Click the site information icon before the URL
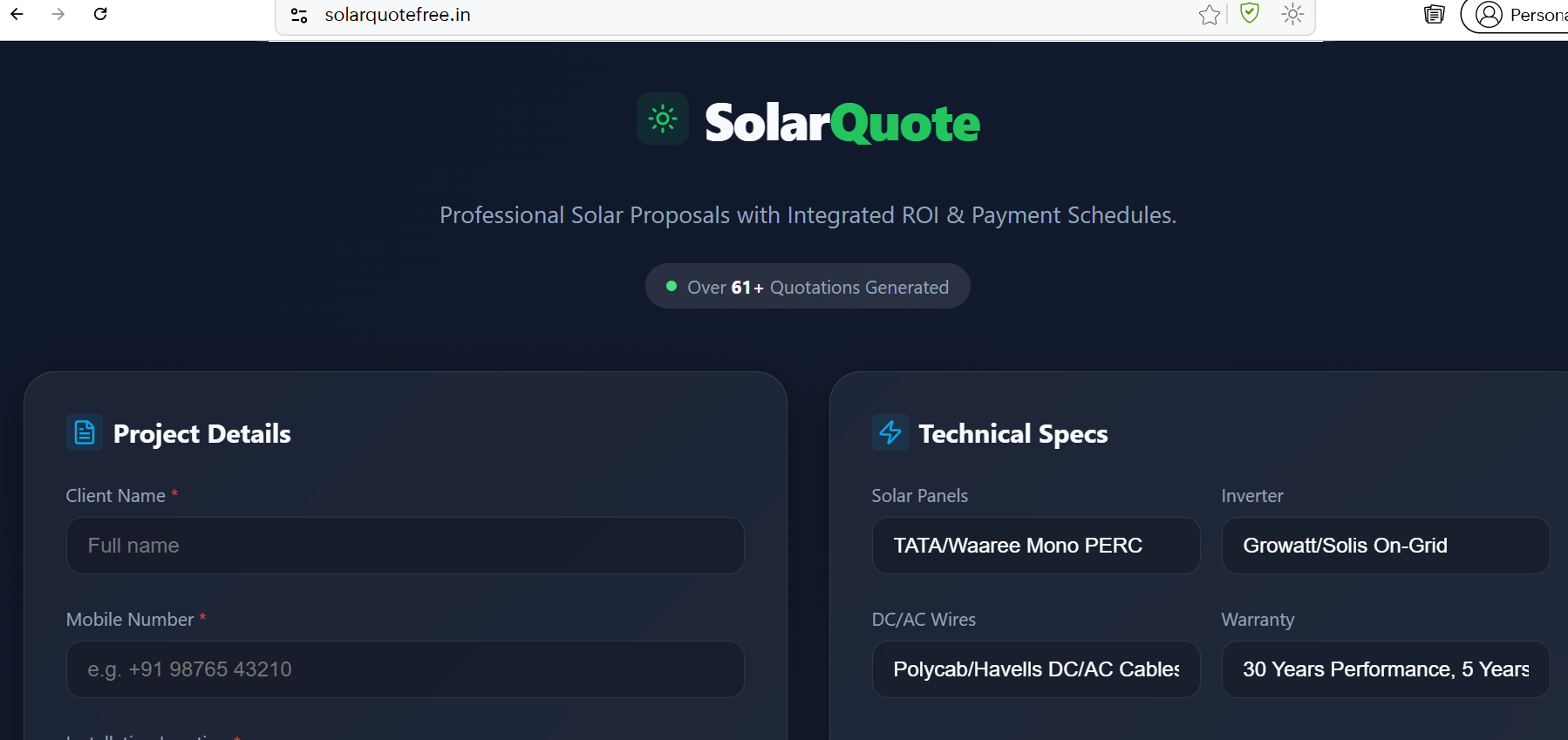This screenshot has width=1568, height=740. point(299,15)
